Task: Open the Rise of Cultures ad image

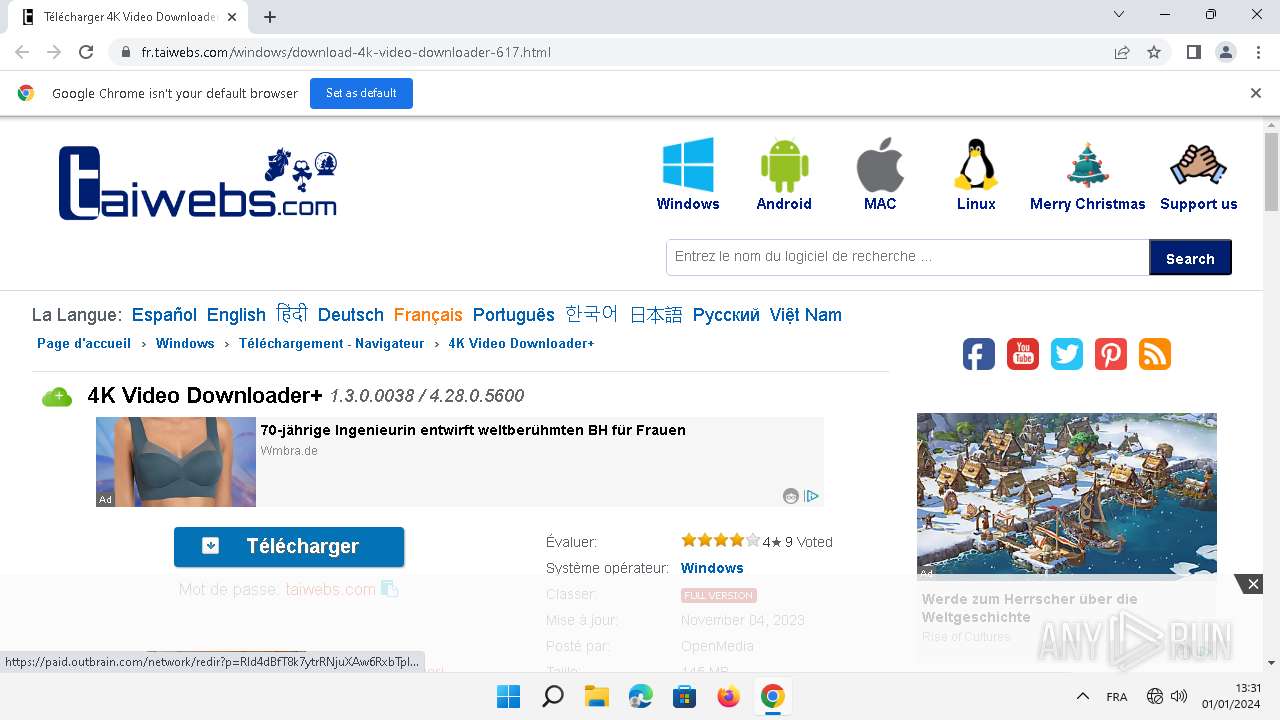Action: click(x=1067, y=495)
